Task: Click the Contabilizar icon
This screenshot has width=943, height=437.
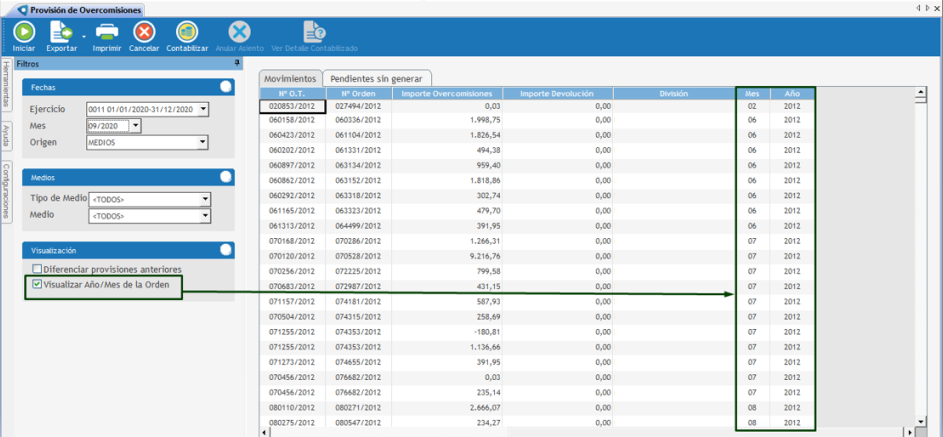Action: coord(187,32)
